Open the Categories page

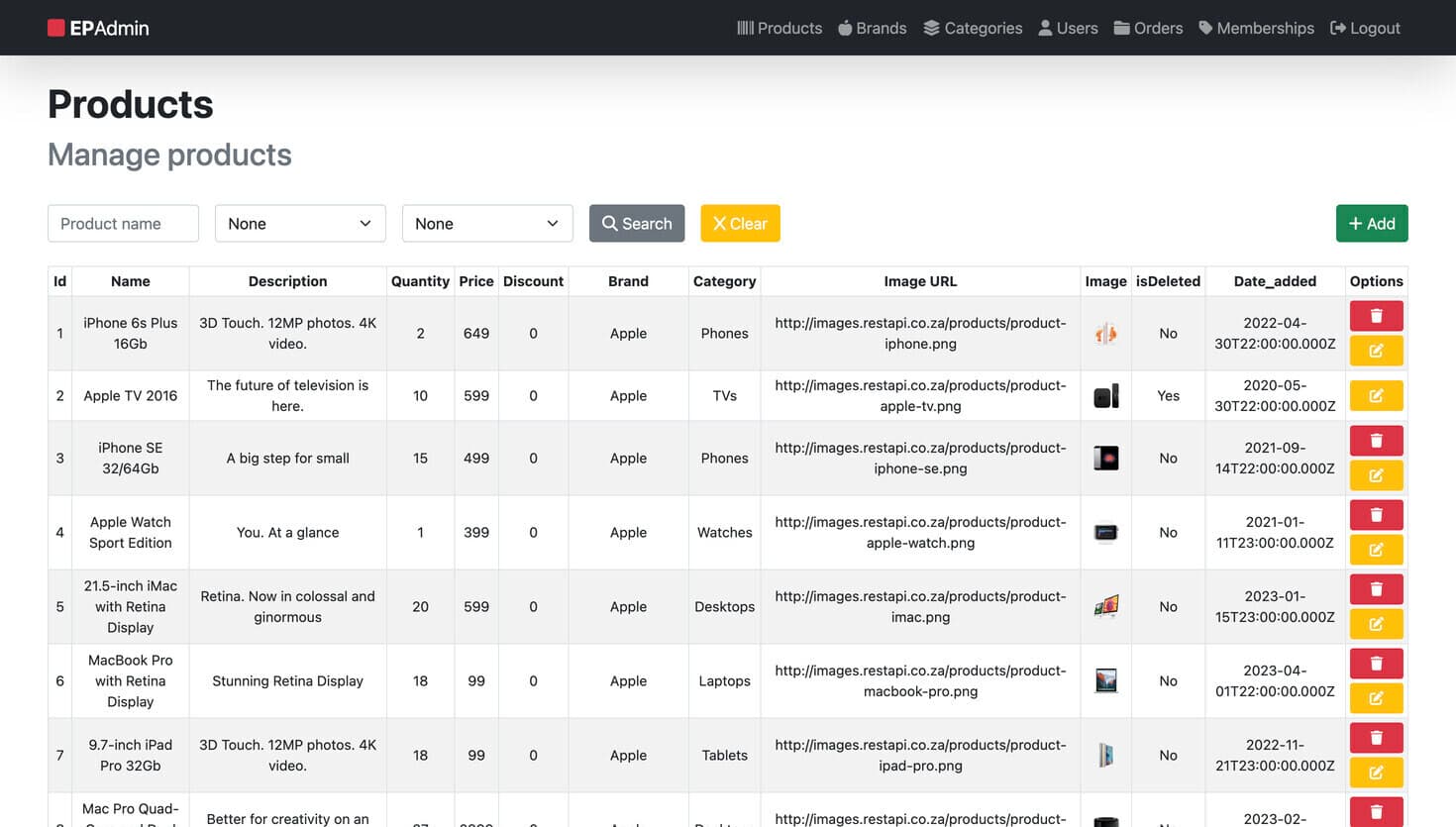tap(973, 28)
